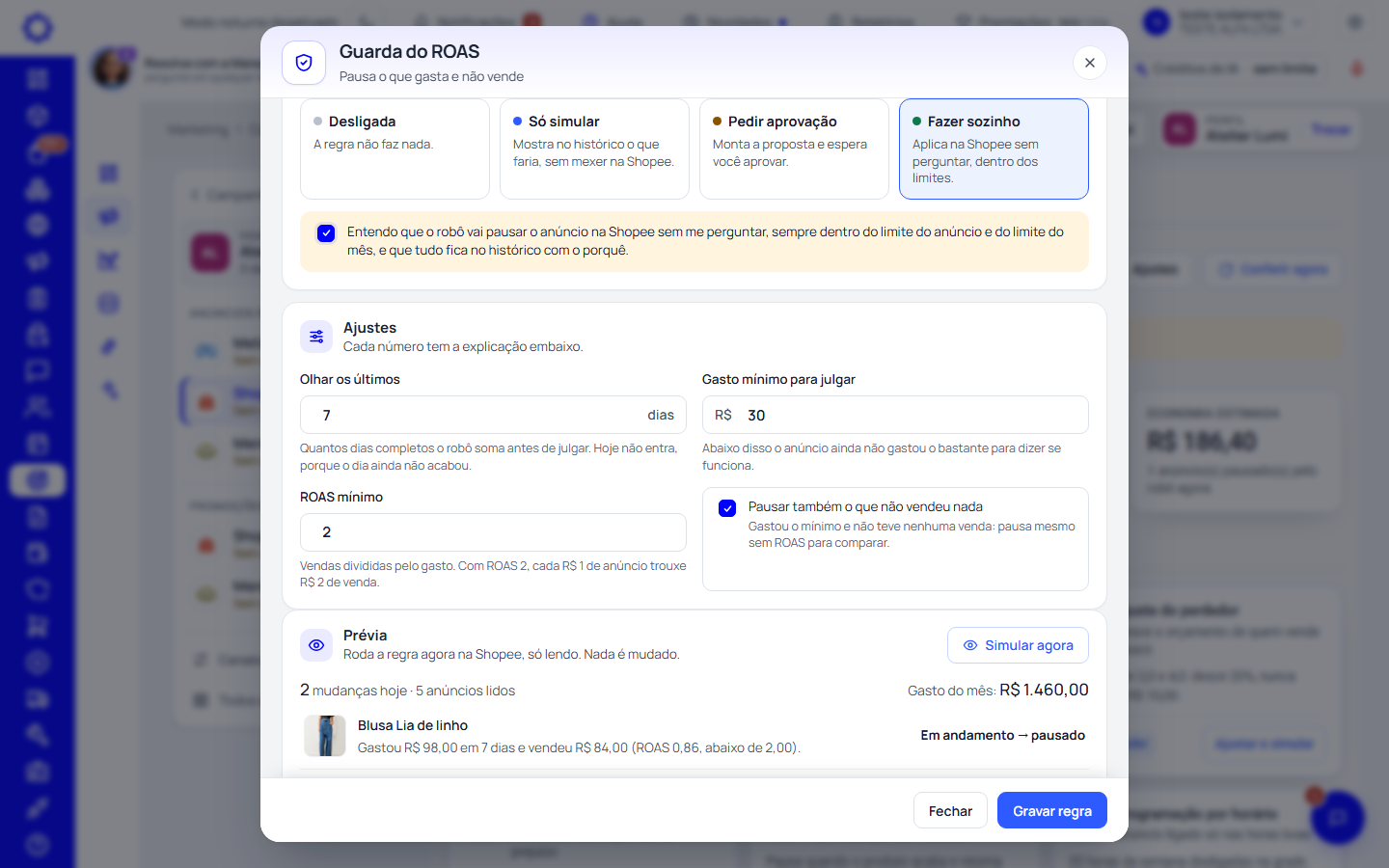Image resolution: width=1389 pixels, height=868 pixels.
Task: Click the 'Prévia' section heading
Action: pos(365,636)
